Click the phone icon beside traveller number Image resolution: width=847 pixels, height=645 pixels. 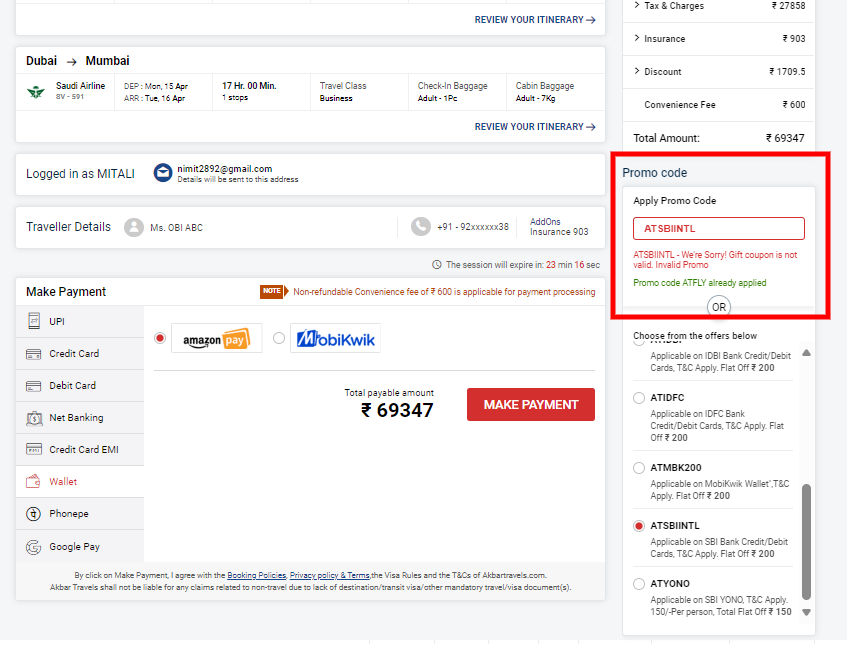pyautogui.click(x=421, y=227)
